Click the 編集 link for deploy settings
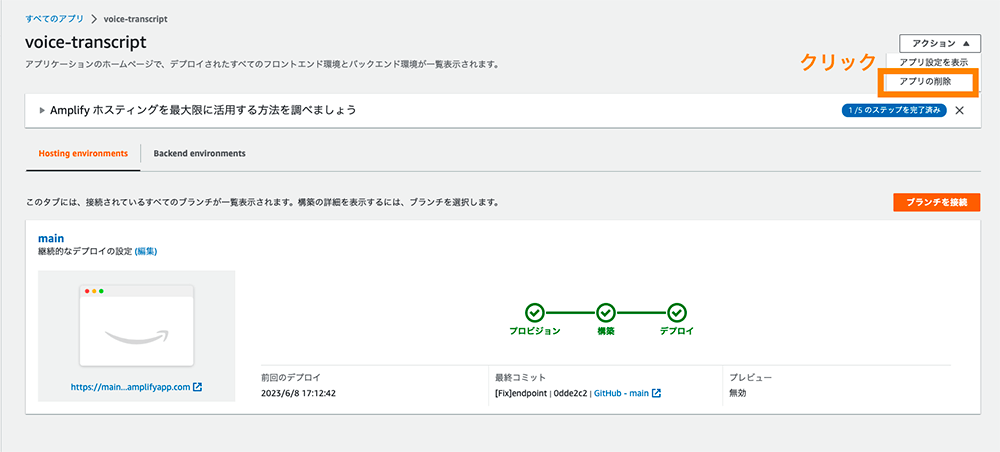1000x452 pixels. pyautogui.click(x=146, y=252)
